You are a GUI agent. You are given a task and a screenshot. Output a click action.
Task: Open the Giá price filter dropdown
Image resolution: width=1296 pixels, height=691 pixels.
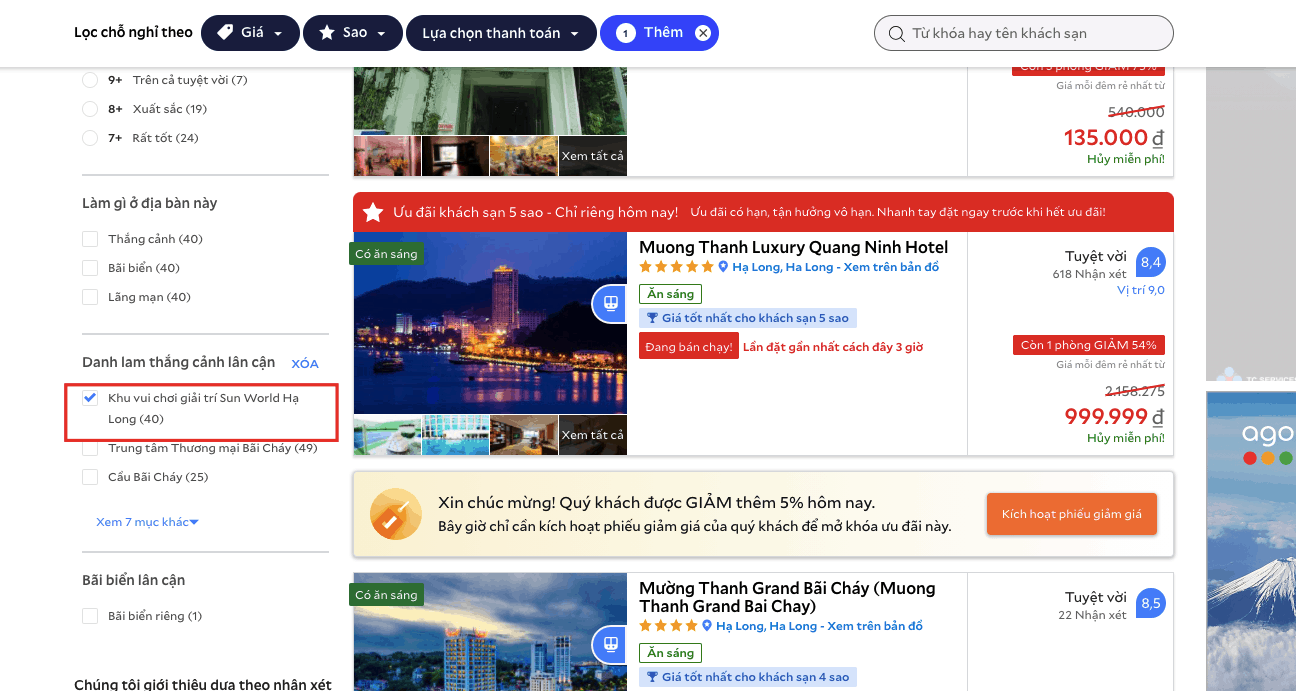250,33
